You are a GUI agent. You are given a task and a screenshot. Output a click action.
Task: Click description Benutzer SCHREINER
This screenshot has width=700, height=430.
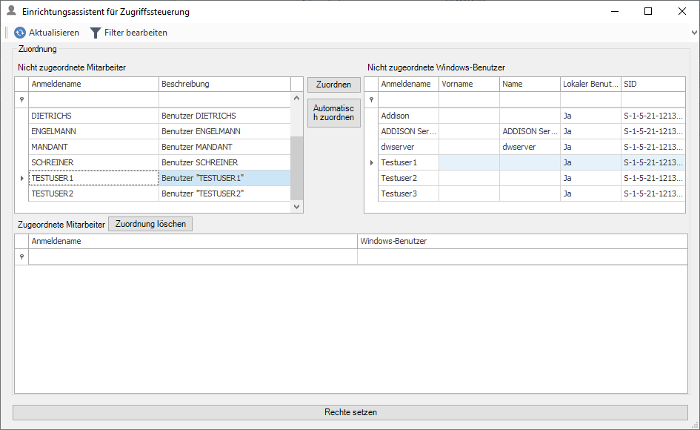[x=200, y=163]
